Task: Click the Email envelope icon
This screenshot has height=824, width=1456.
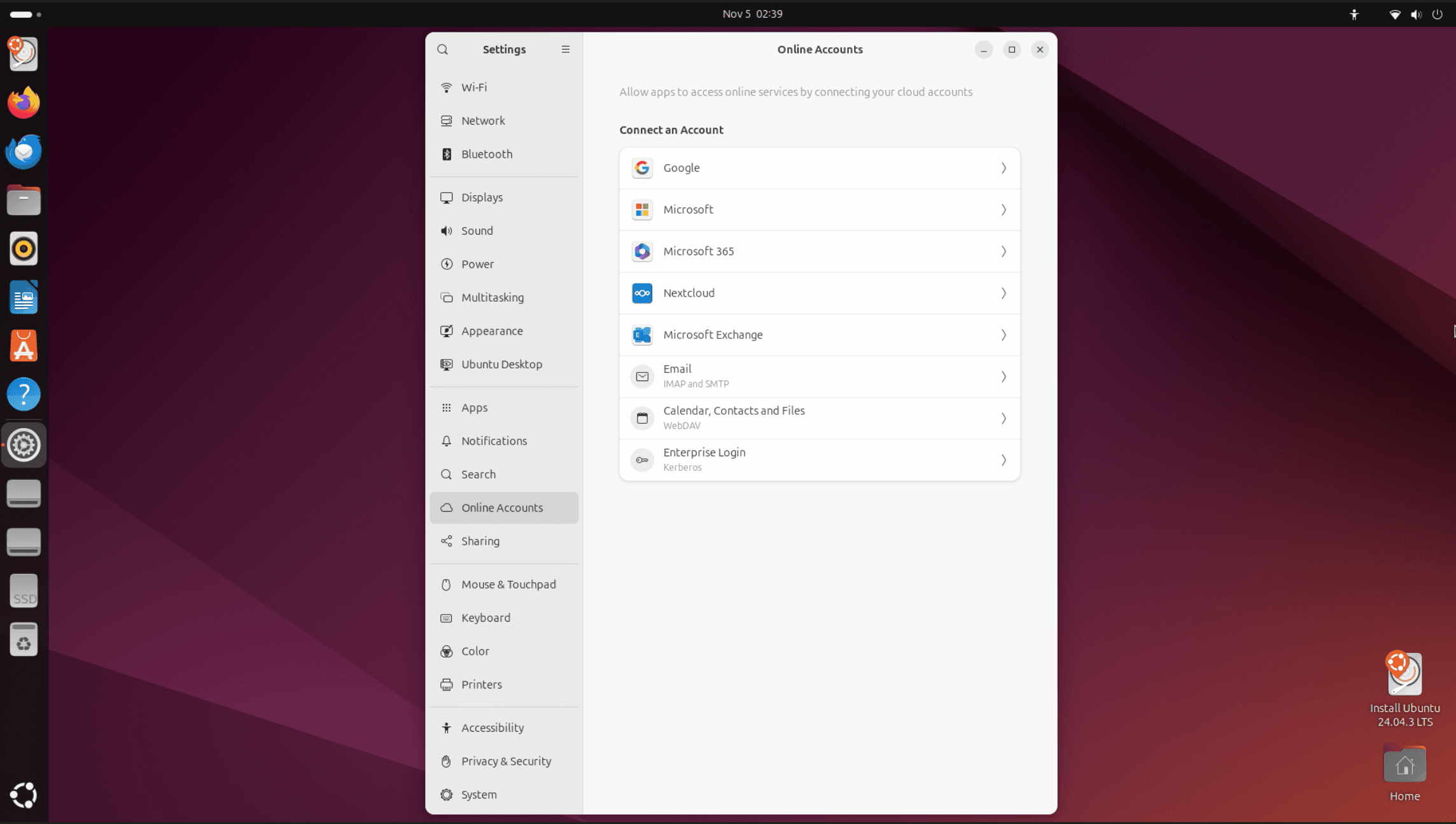Action: pos(641,377)
